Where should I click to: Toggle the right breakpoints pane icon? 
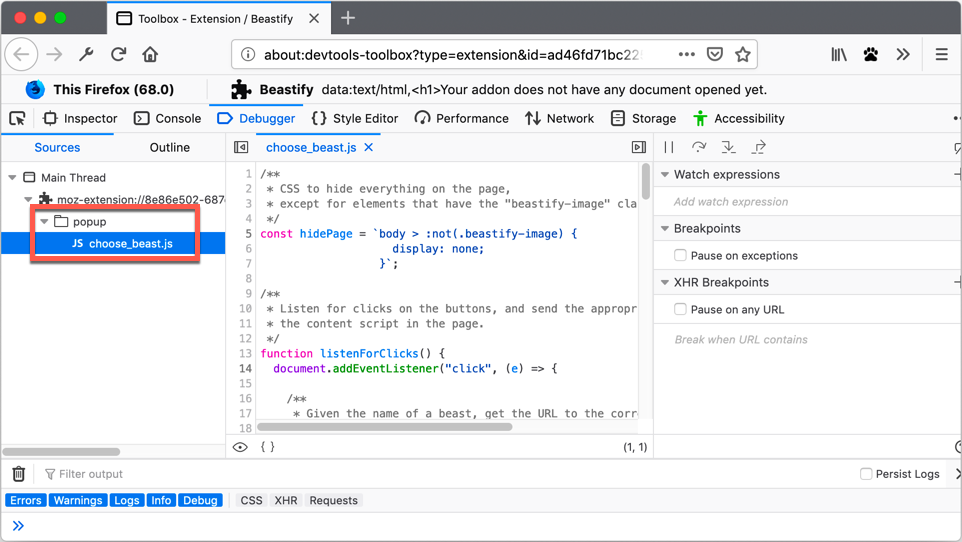tap(639, 147)
